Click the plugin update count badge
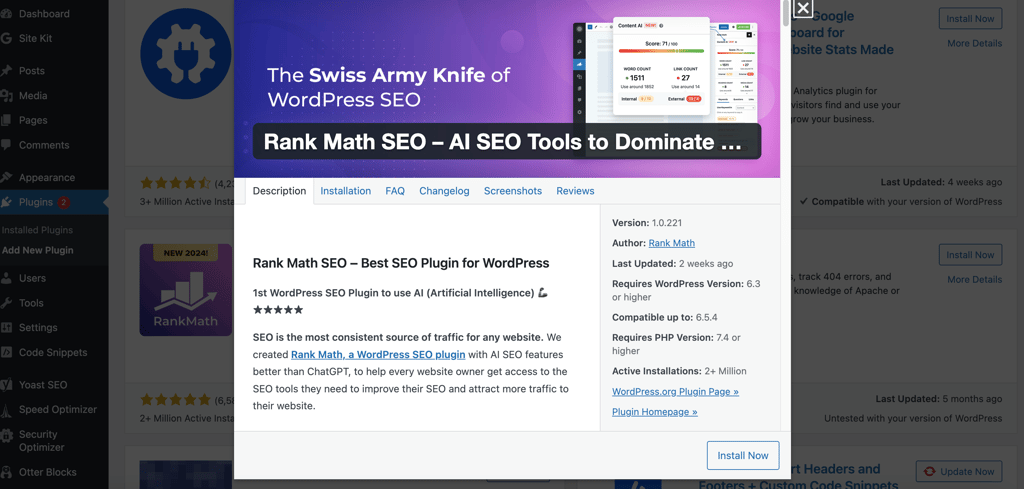This screenshot has width=1024, height=489. tap(63, 202)
